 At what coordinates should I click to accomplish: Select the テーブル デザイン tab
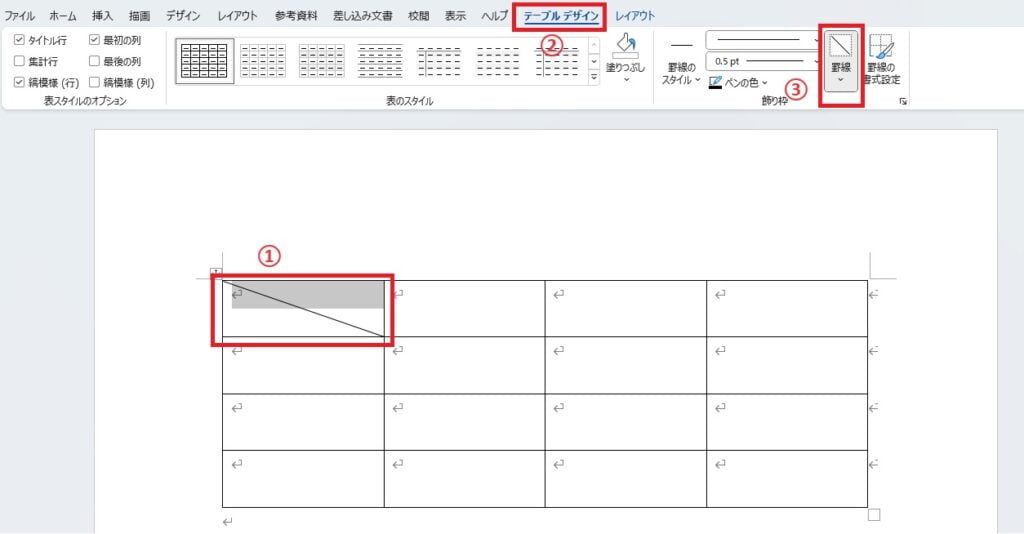click(x=561, y=16)
